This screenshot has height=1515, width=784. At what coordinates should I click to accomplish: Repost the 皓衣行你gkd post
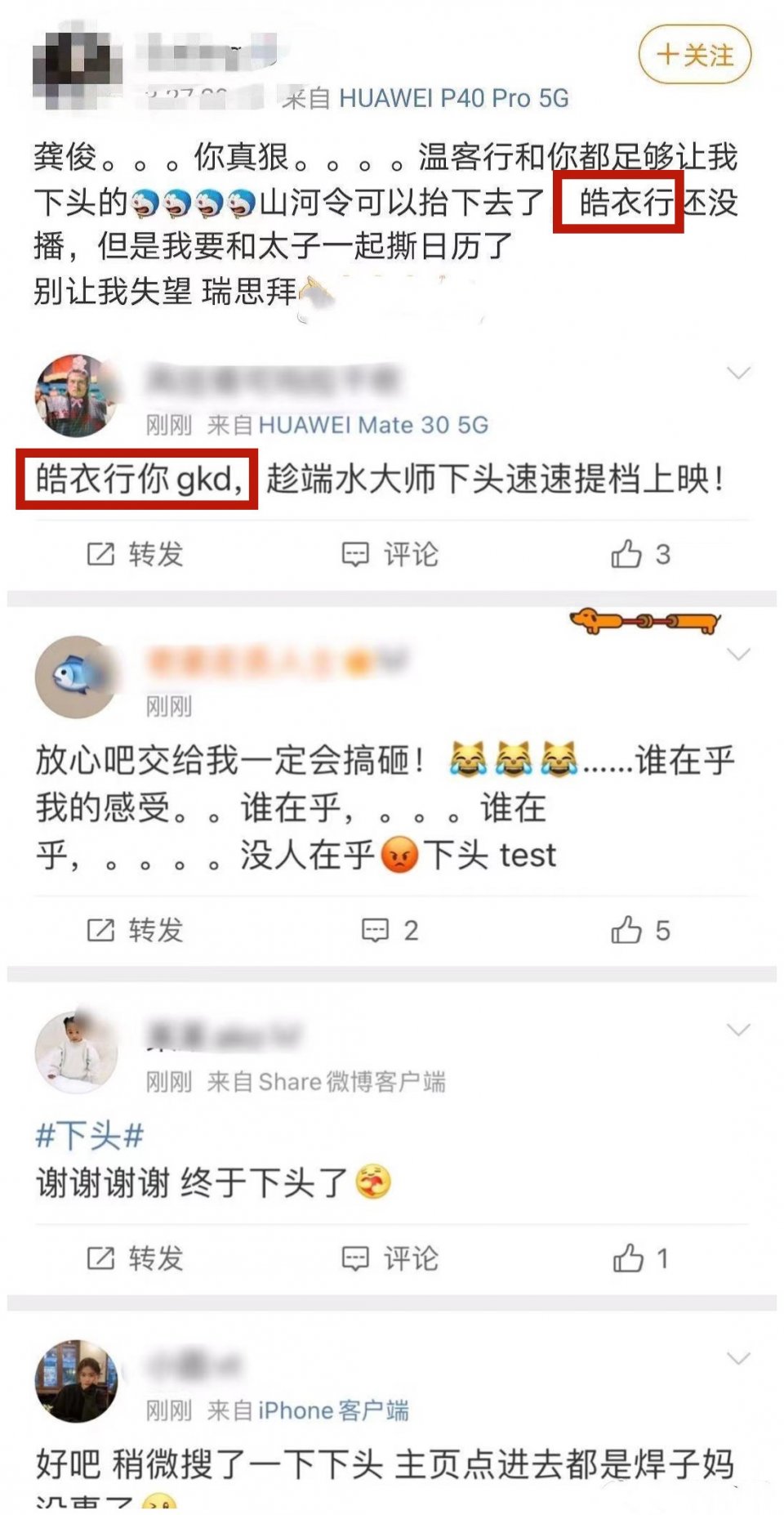pos(135,554)
